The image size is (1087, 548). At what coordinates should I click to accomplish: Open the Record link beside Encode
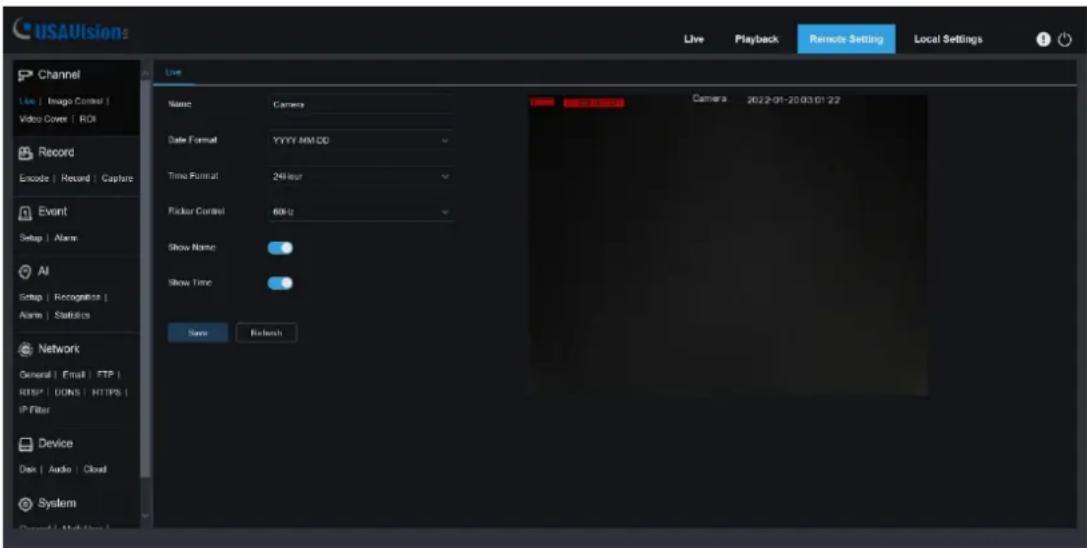pos(74,179)
